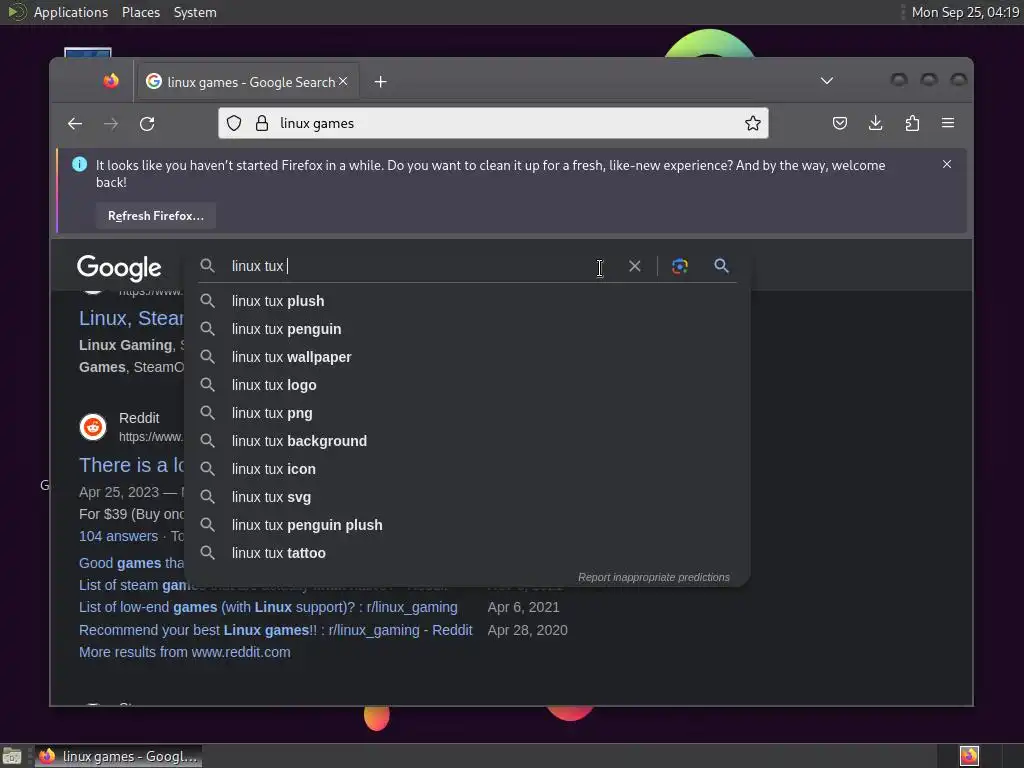Screen dimensions: 1024x768
Task: Click the Firefox View icon in tab bar
Action: [111, 81]
